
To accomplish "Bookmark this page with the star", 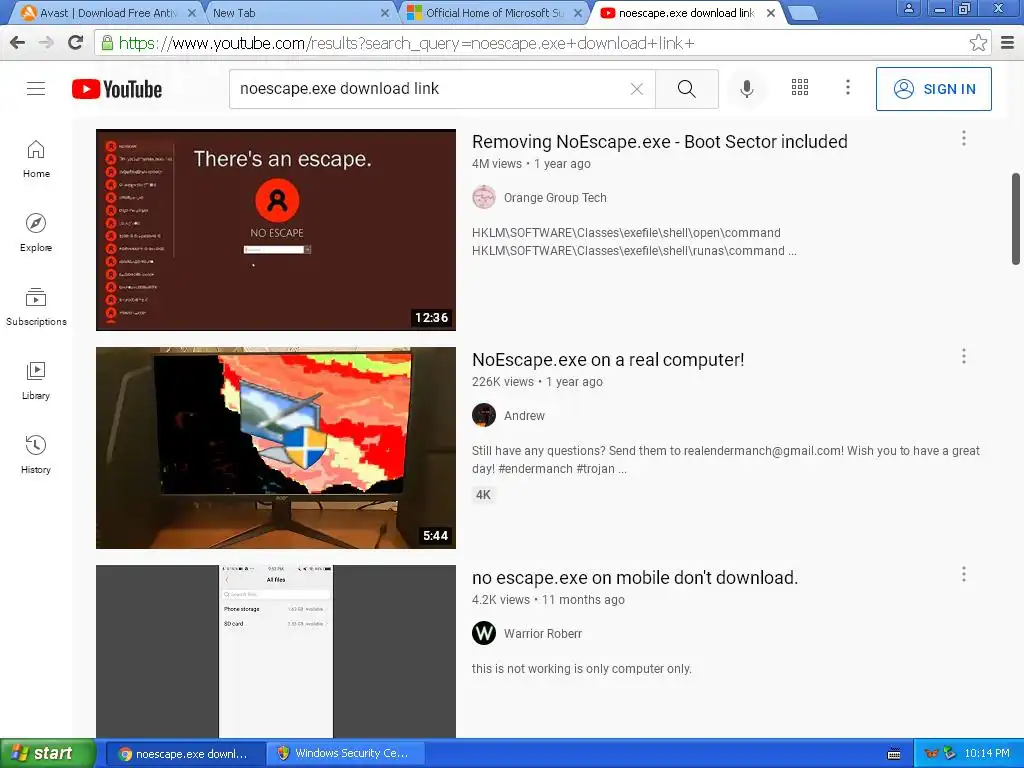I will (x=978, y=42).
